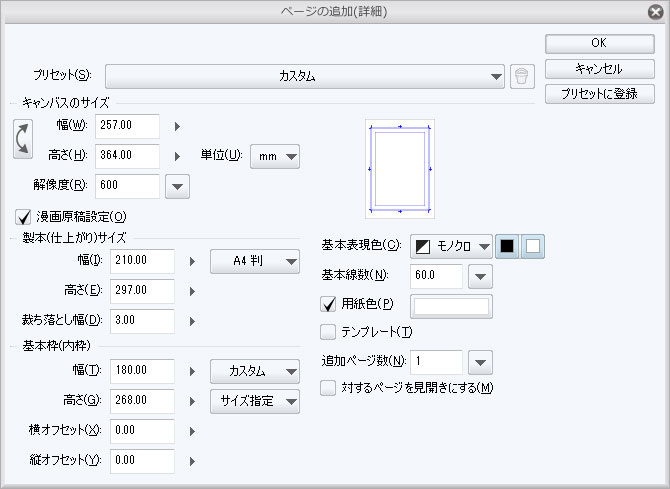The width and height of the screenshot is (670, 489).
Task: Click the プリセットに登録 button
Action: coord(599,94)
